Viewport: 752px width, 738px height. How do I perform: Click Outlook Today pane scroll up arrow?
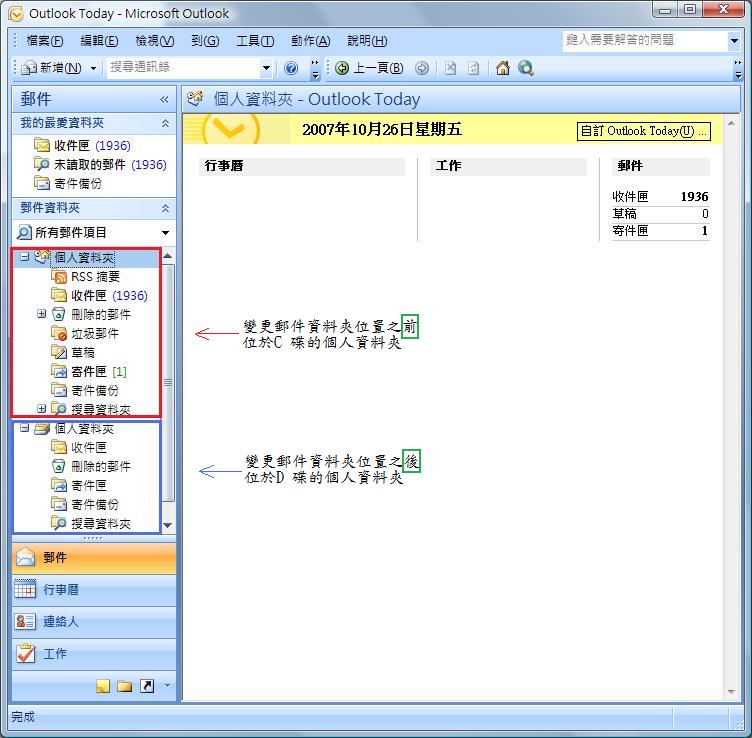(x=731, y=123)
